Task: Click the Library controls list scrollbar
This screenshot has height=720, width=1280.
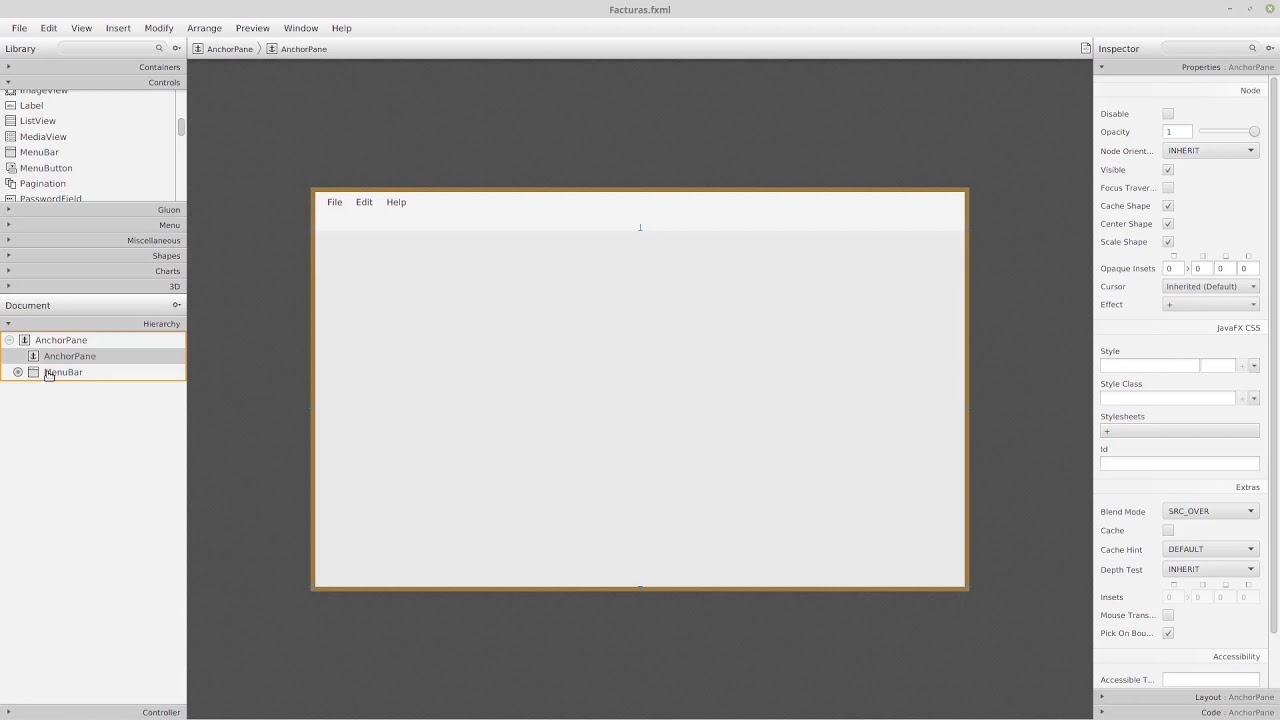Action: click(x=181, y=127)
